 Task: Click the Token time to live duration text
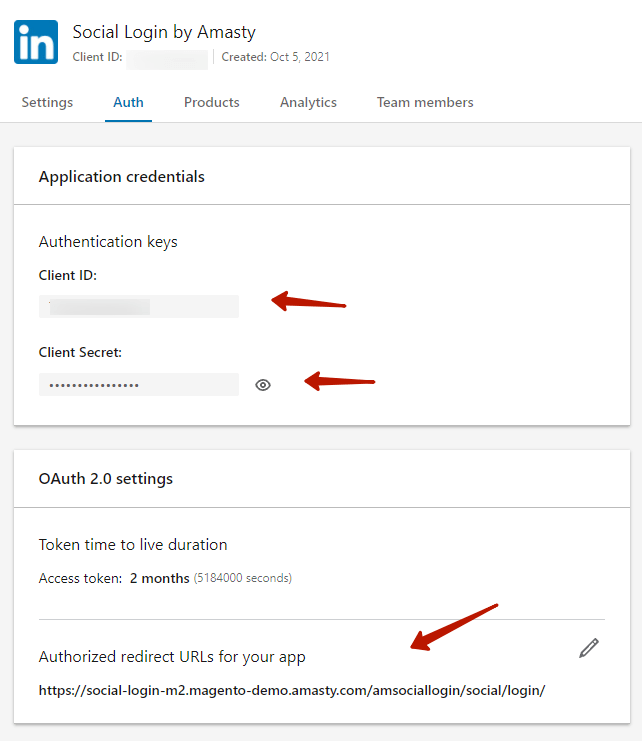pyautogui.click(x=133, y=545)
